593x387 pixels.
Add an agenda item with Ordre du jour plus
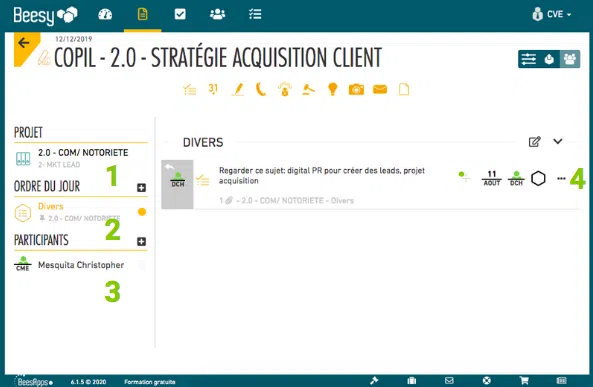pos(141,188)
